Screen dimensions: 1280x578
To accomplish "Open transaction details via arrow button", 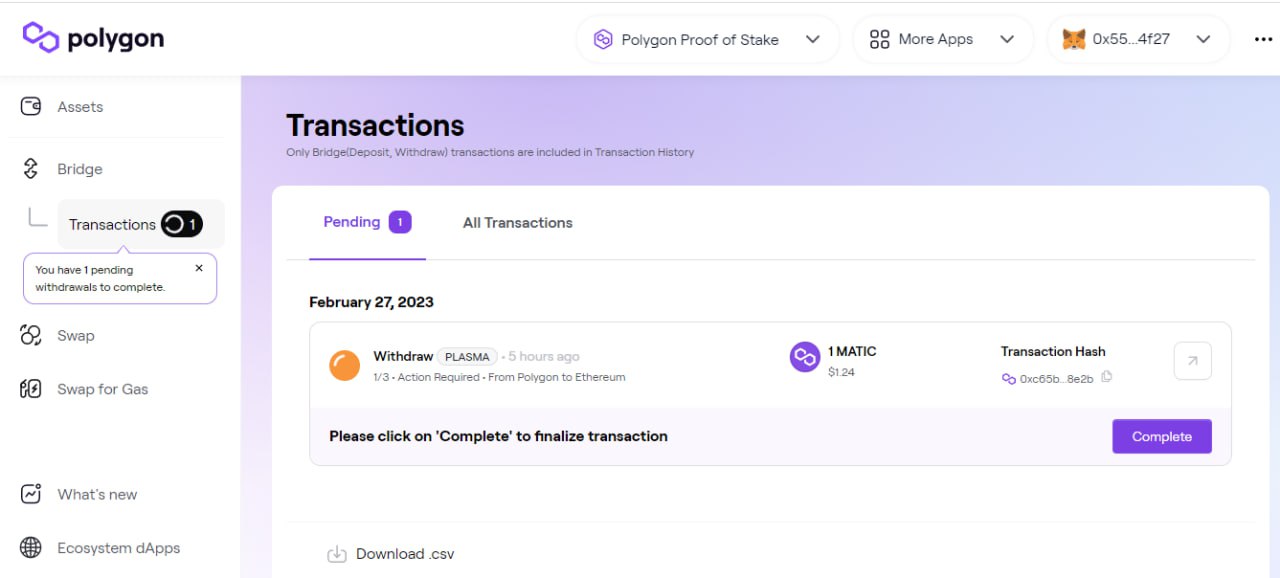I will (x=1192, y=361).
